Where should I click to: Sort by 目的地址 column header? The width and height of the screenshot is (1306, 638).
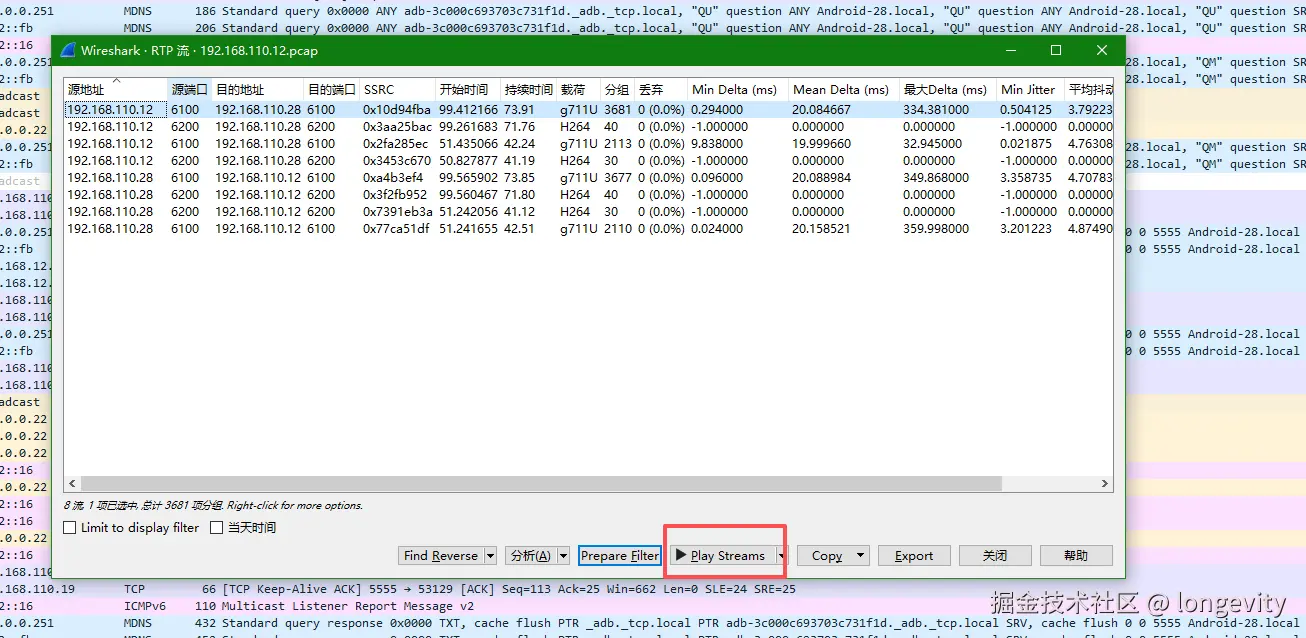tap(257, 90)
